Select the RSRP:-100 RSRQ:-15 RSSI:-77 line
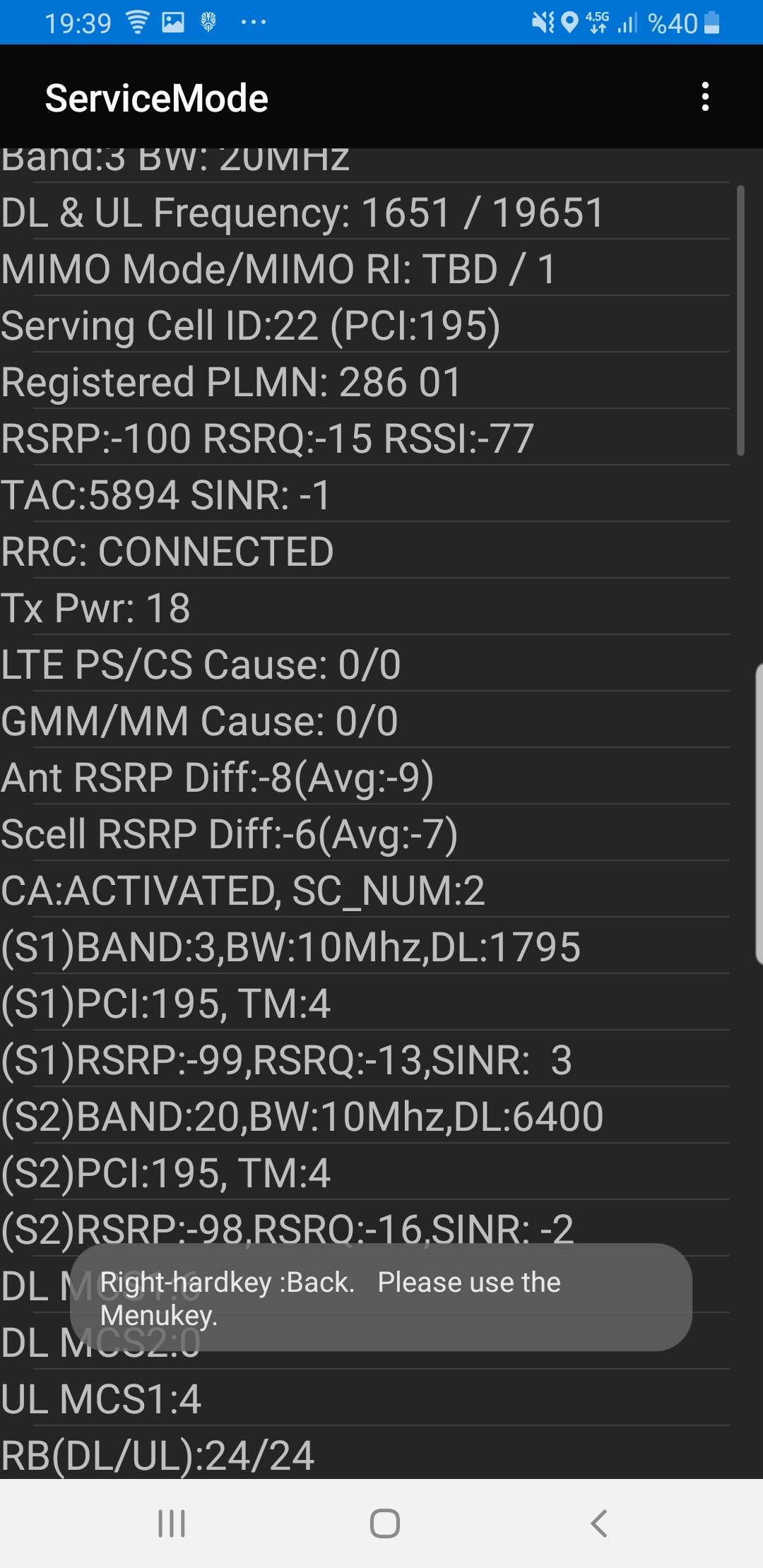This screenshot has width=763, height=1568. pos(365,437)
